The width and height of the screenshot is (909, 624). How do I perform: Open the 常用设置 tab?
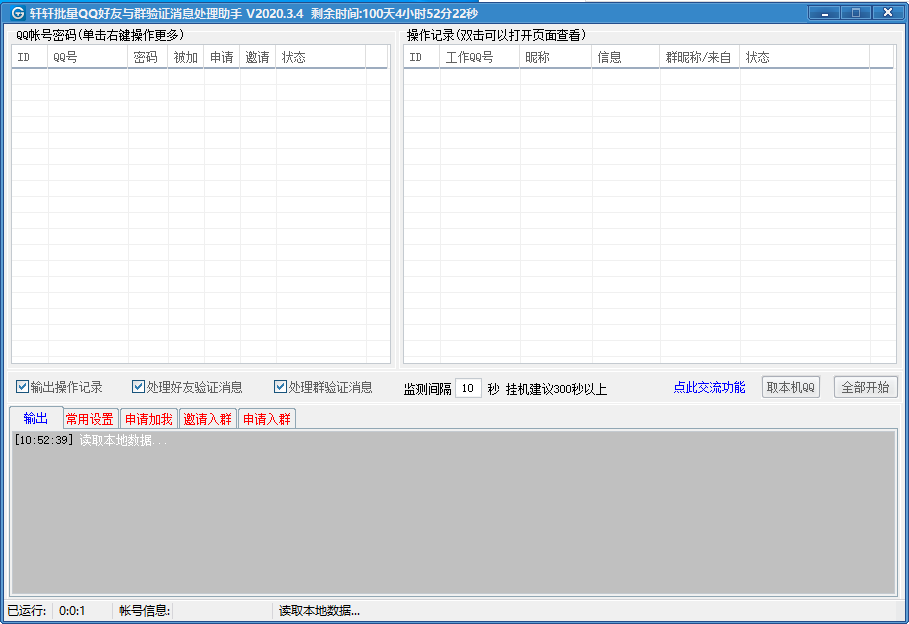(x=90, y=419)
